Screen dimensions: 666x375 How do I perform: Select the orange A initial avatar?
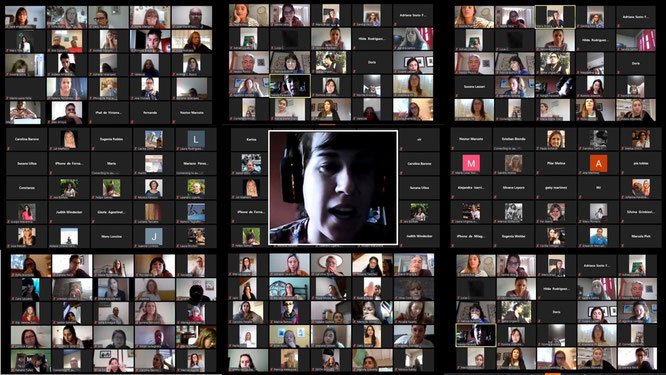(598, 163)
